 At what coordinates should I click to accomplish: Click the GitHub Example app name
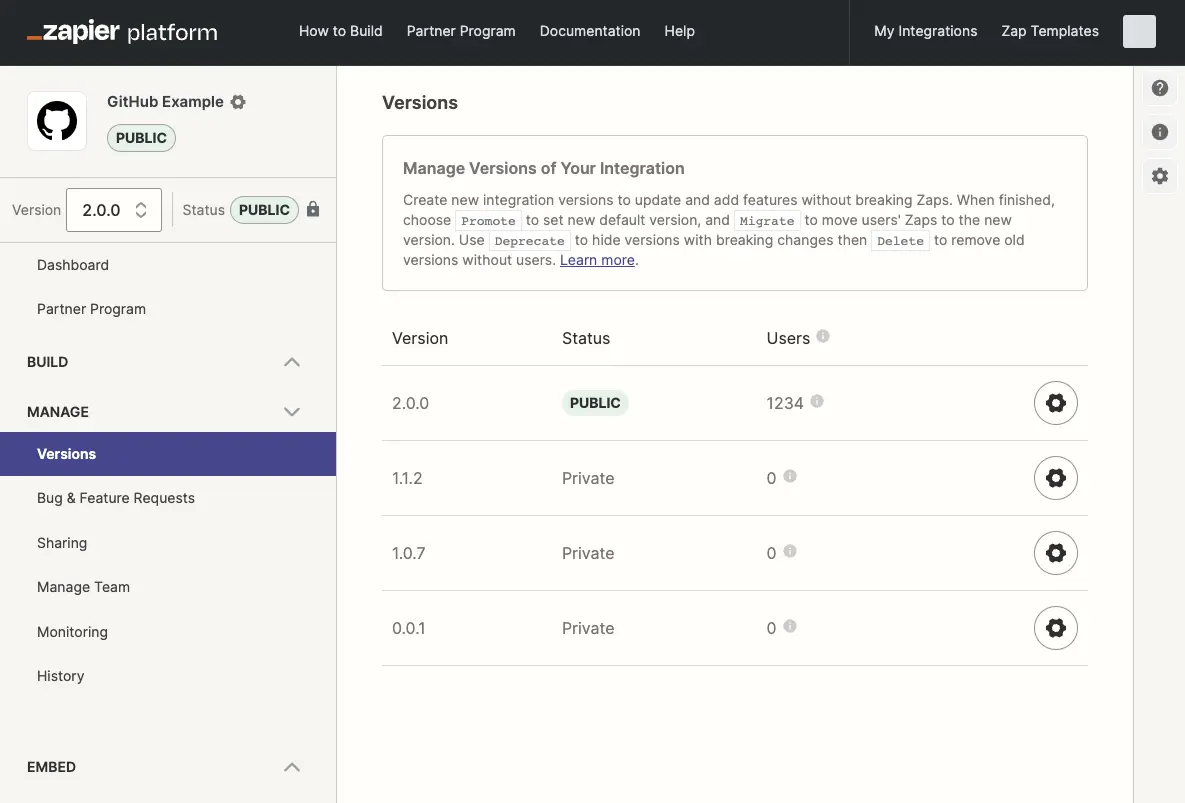(166, 102)
